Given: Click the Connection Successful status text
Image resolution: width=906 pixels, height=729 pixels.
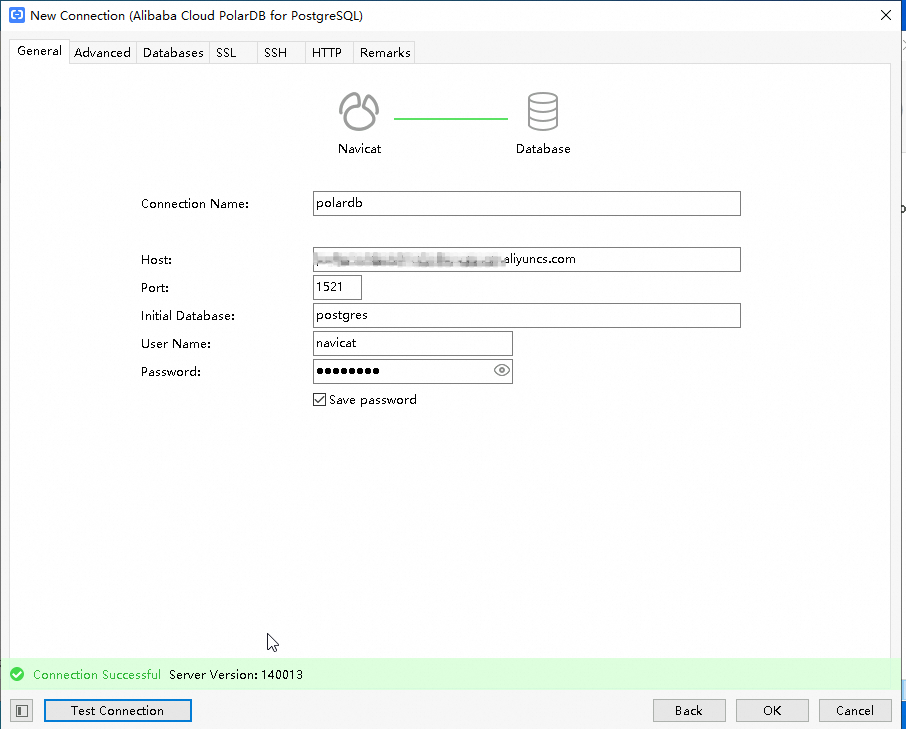Looking at the screenshot, I should pos(96,674).
